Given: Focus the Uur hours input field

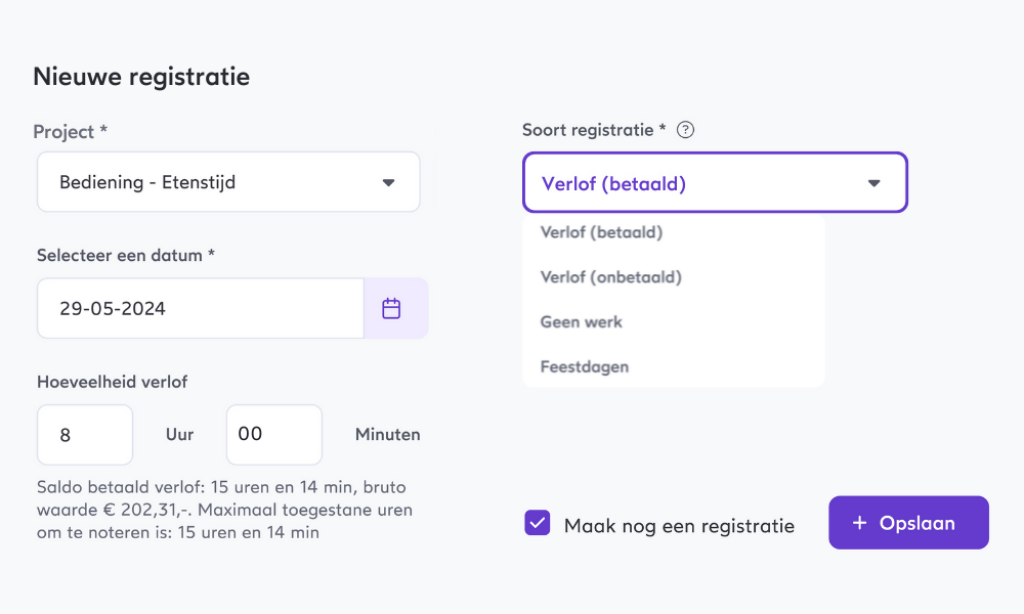Looking at the screenshot, I should click(x=85, y=435).
